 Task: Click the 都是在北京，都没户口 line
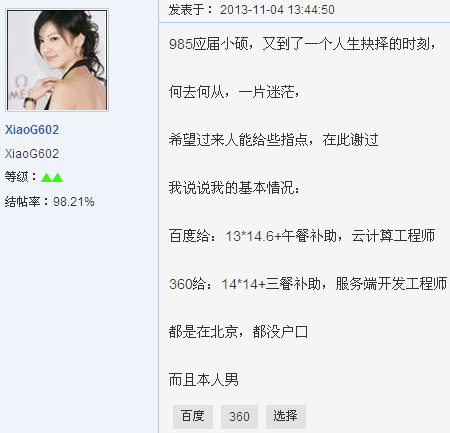(x=238, y=332)
